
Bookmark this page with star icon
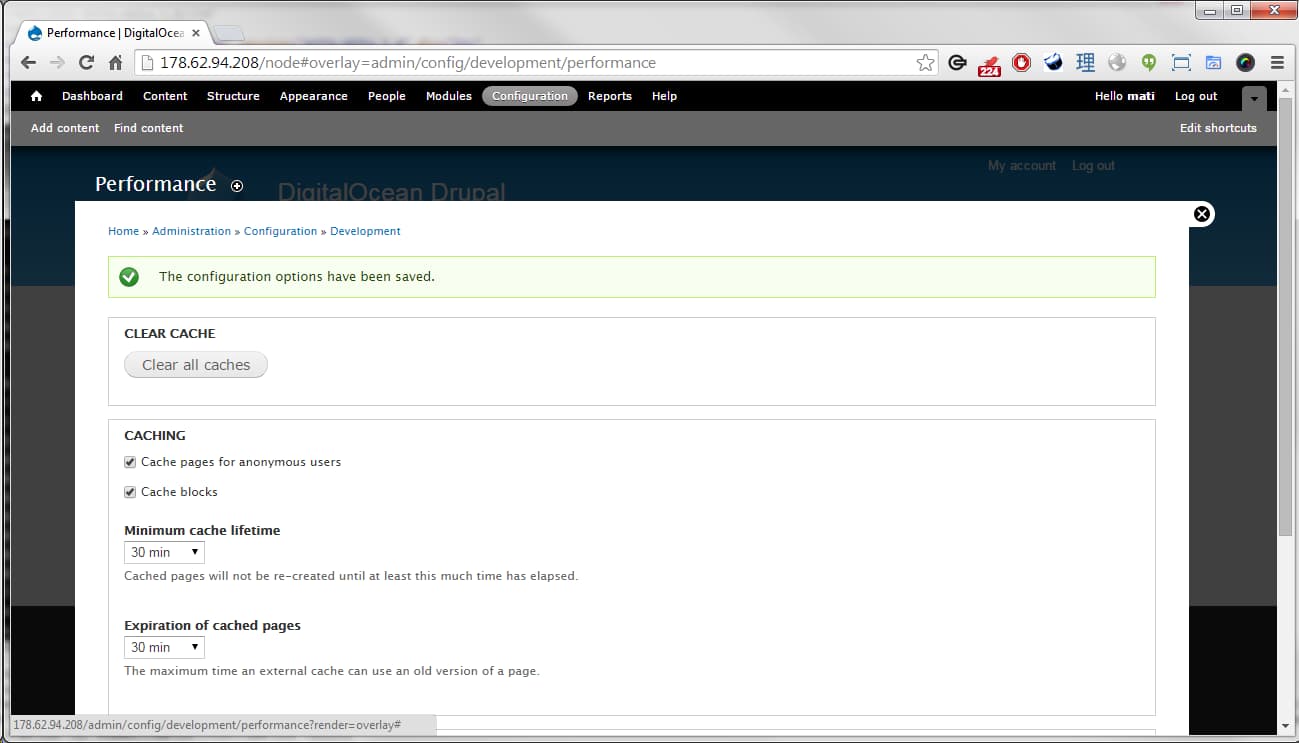(x=925, y=63)
